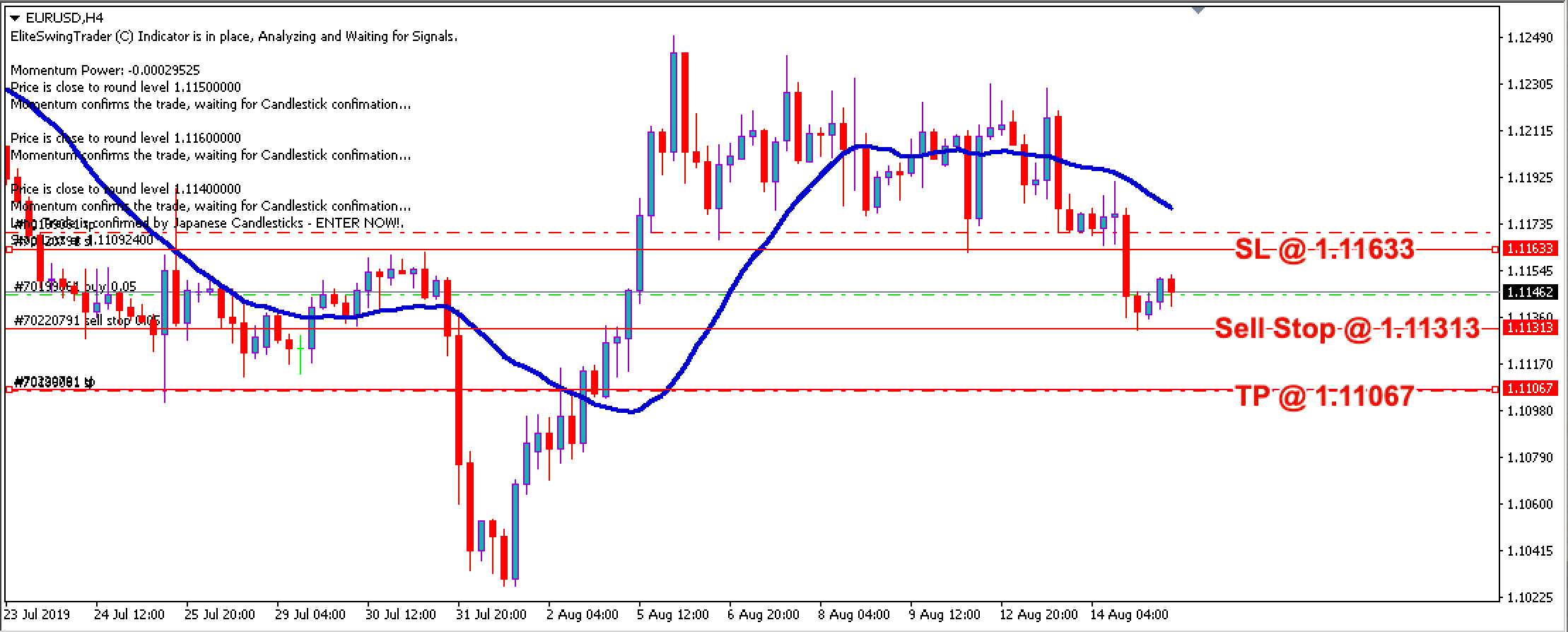Open the EURUSD,H4 chart title dropdown triangle
The height and width of the screenshot is (632, 1568).
click(16, 19)
